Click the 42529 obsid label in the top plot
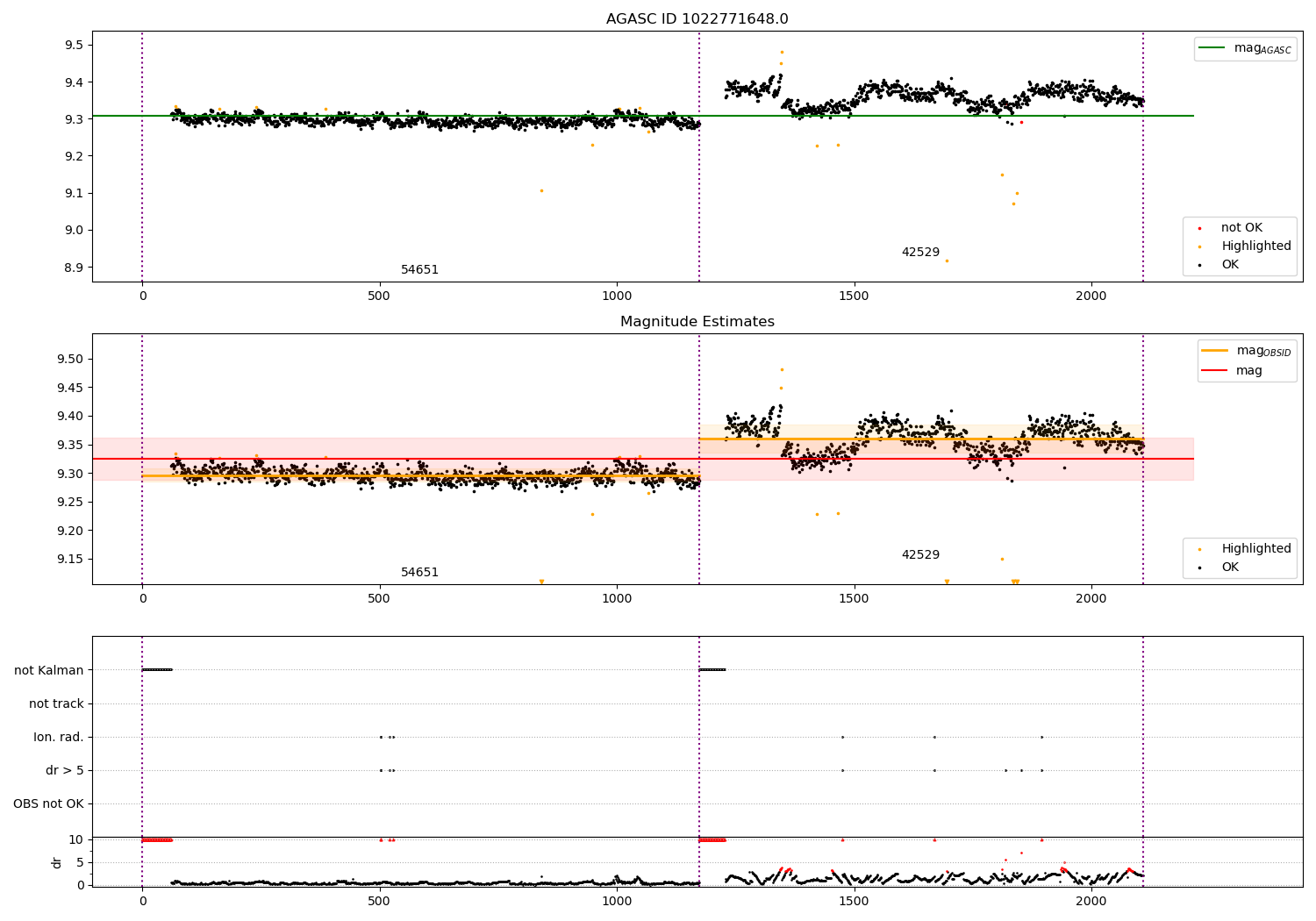 tap(920, 253)
